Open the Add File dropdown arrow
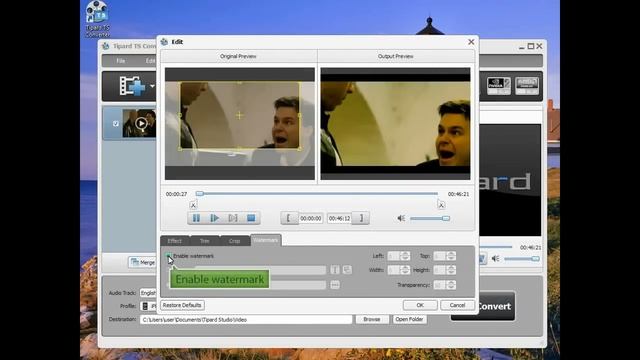This screenshot has width=640, height=360. coord(152,86)
